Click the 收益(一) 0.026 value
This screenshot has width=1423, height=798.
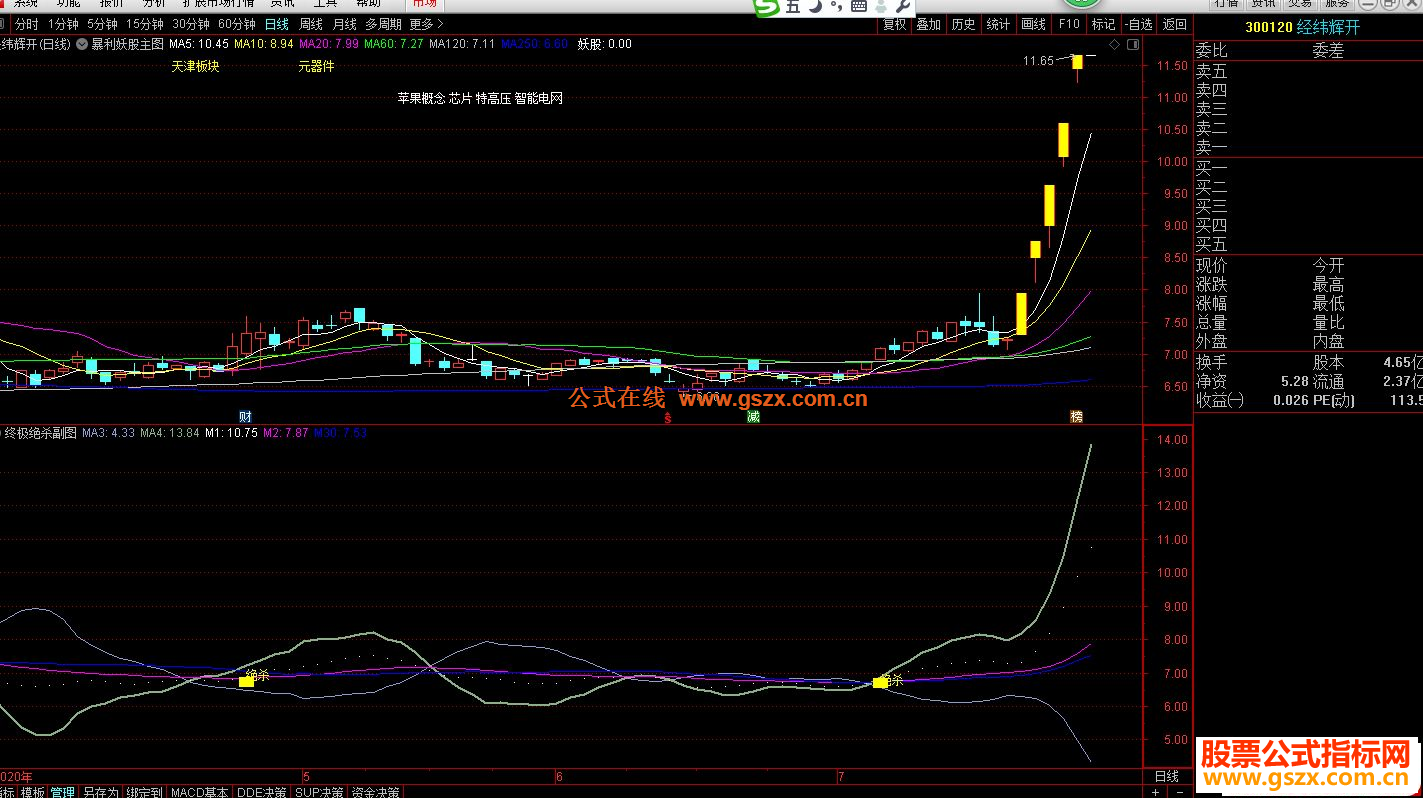(1291, 401)
